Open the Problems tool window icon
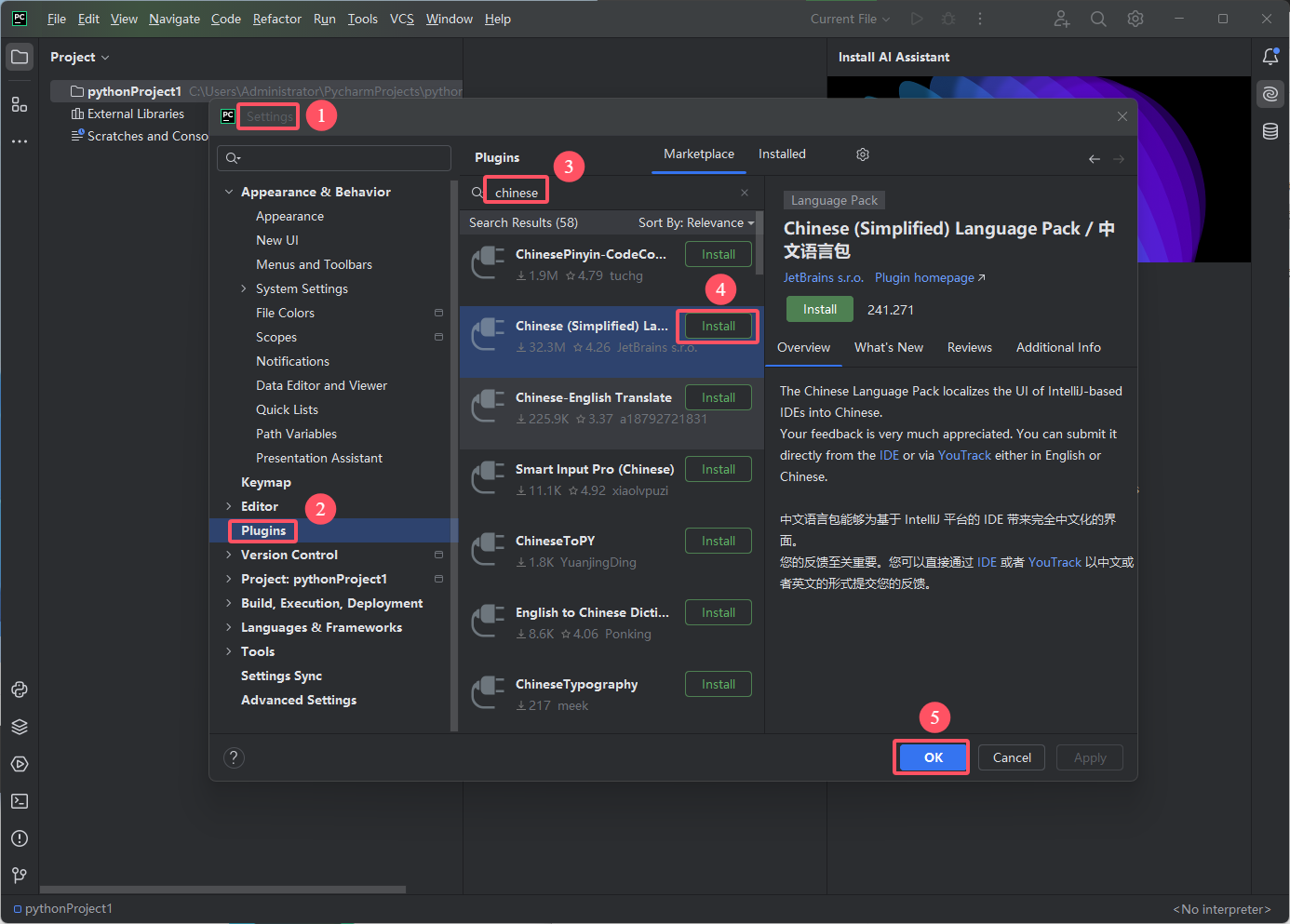Viewport: 1290px width, 924px height. [20, 838]
